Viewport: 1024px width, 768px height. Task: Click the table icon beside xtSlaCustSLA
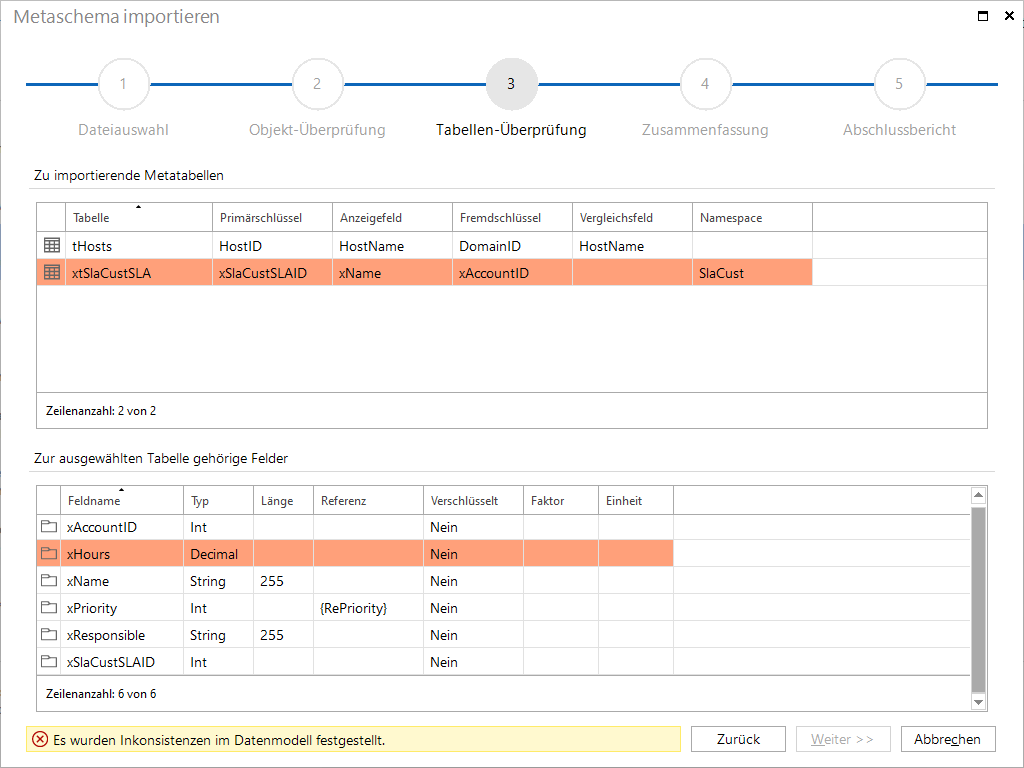(52, 272)
